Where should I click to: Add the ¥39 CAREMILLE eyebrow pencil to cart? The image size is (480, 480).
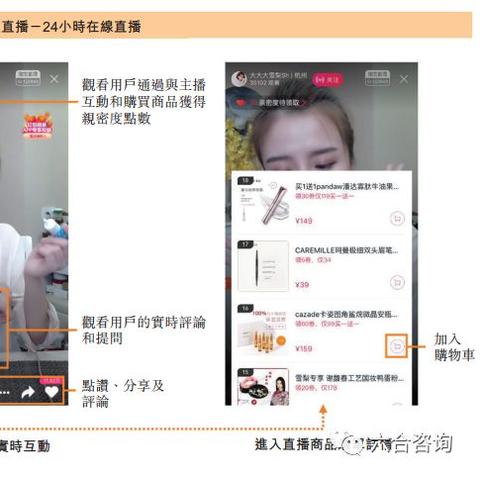(x=397, y=283)
